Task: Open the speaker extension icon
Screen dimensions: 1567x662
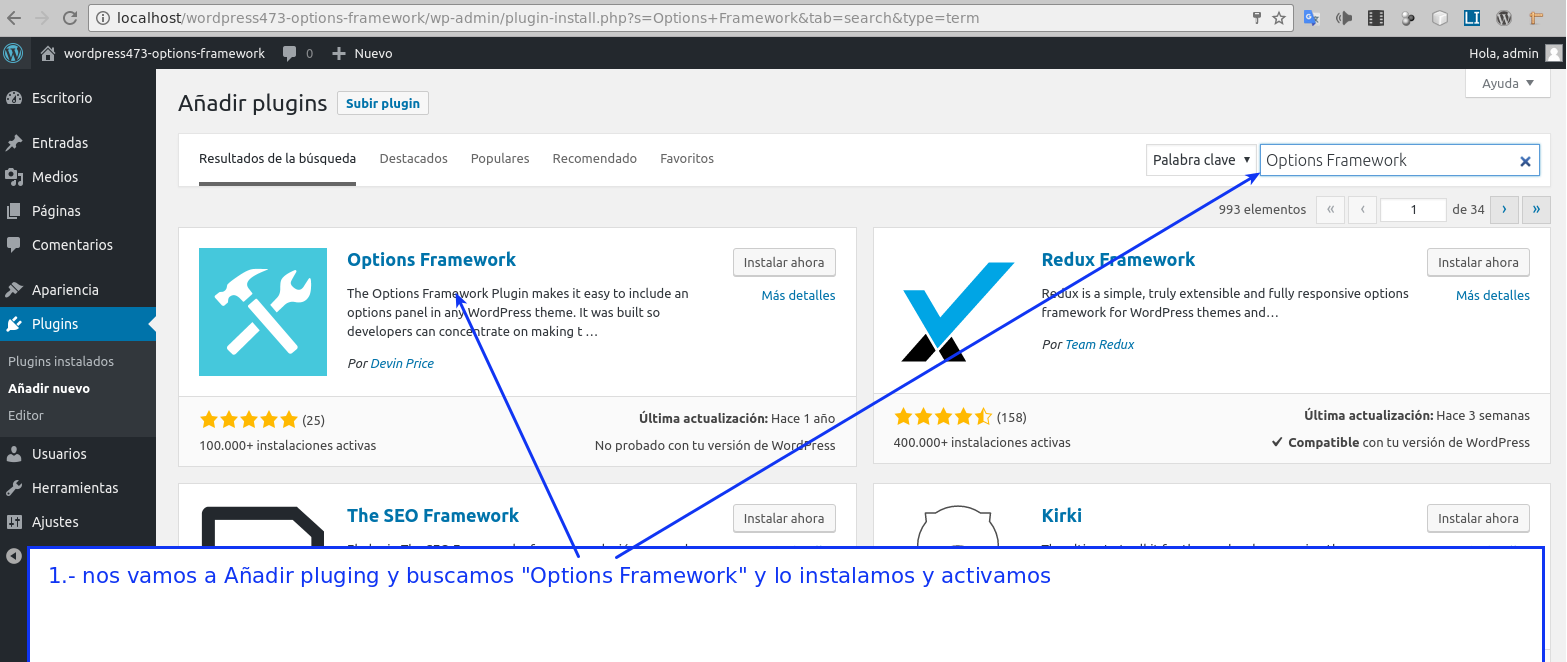Action: pos(1344,18)
